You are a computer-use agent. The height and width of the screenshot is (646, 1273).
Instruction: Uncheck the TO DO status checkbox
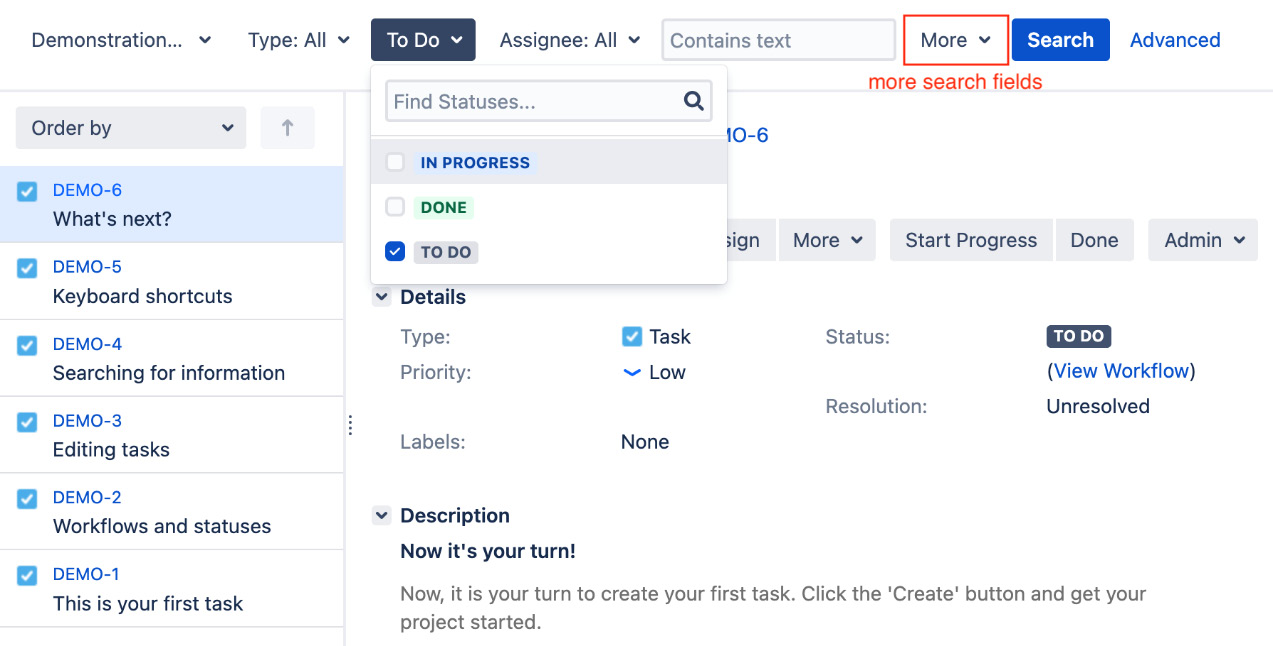395,251
